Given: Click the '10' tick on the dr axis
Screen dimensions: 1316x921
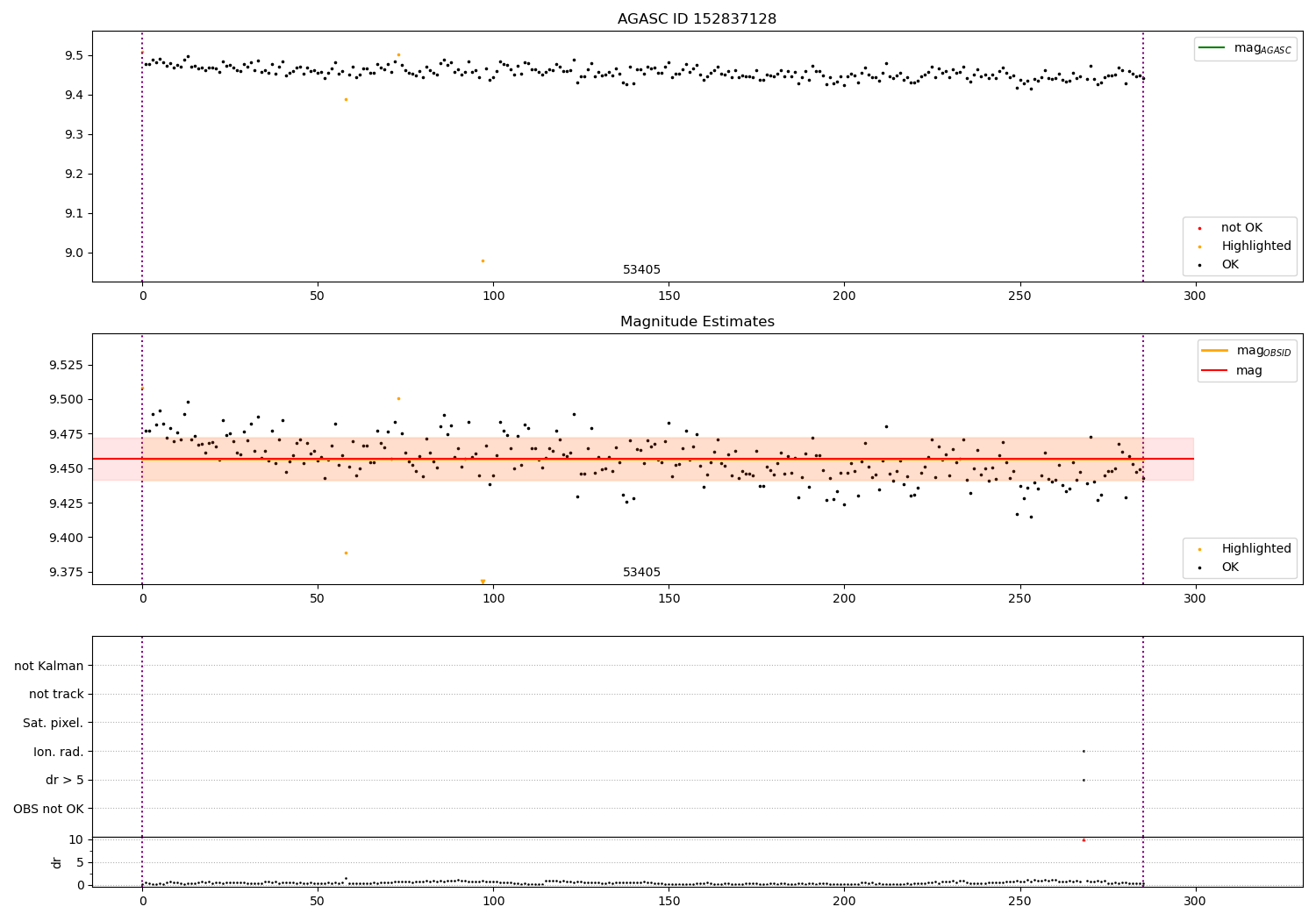Looking at the screenshot, I should tap(77, 839).
